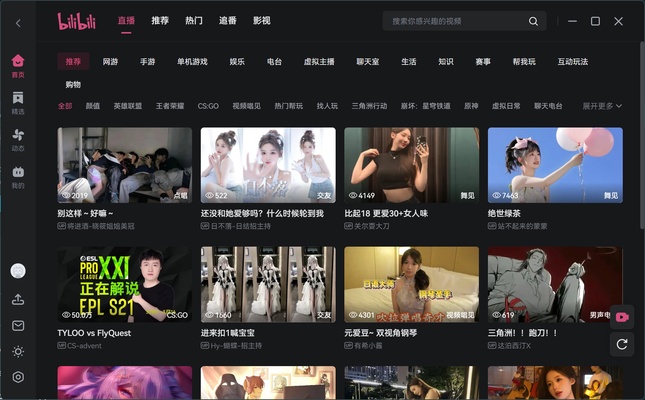Select the 娱乐 live category
Viewport: 645px width, 400px height.
(237, 62)
